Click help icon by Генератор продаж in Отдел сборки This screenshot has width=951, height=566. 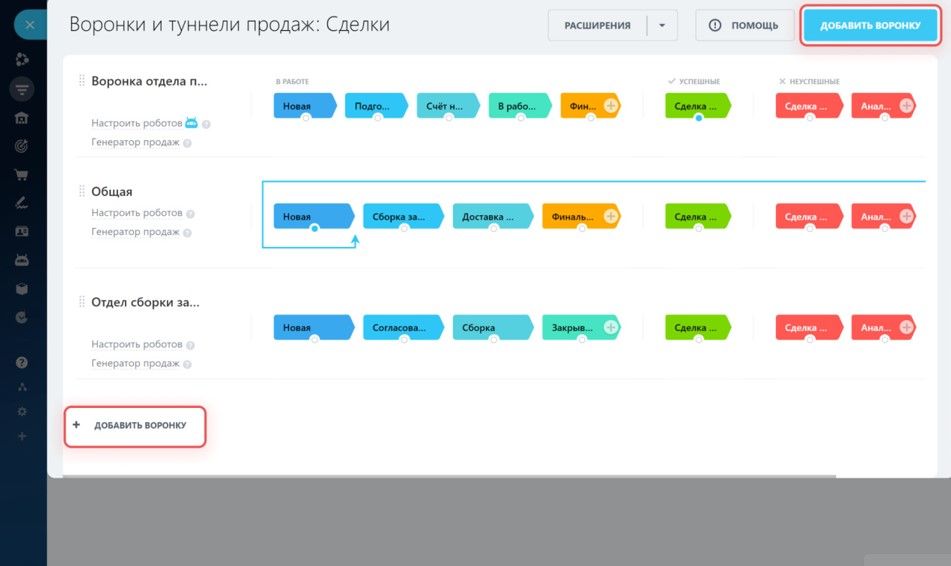point(187,365)
